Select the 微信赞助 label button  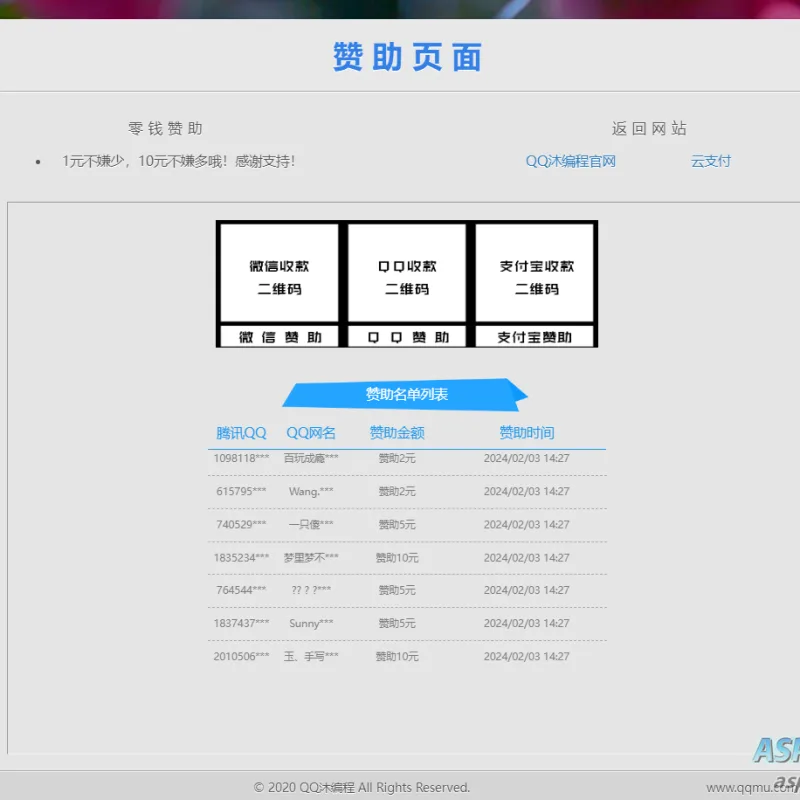(279, 337)
